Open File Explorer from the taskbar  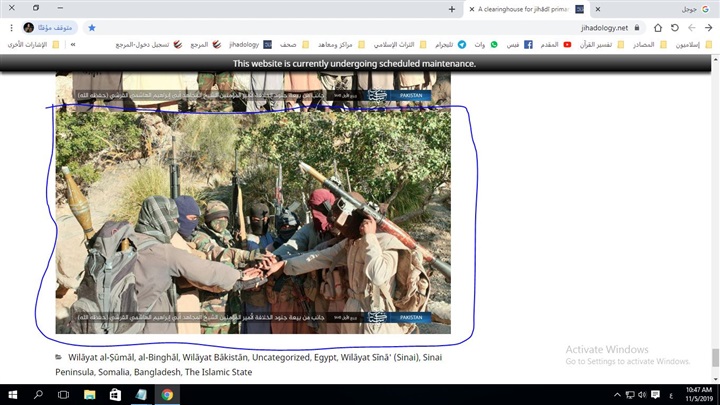pos(88,394)
